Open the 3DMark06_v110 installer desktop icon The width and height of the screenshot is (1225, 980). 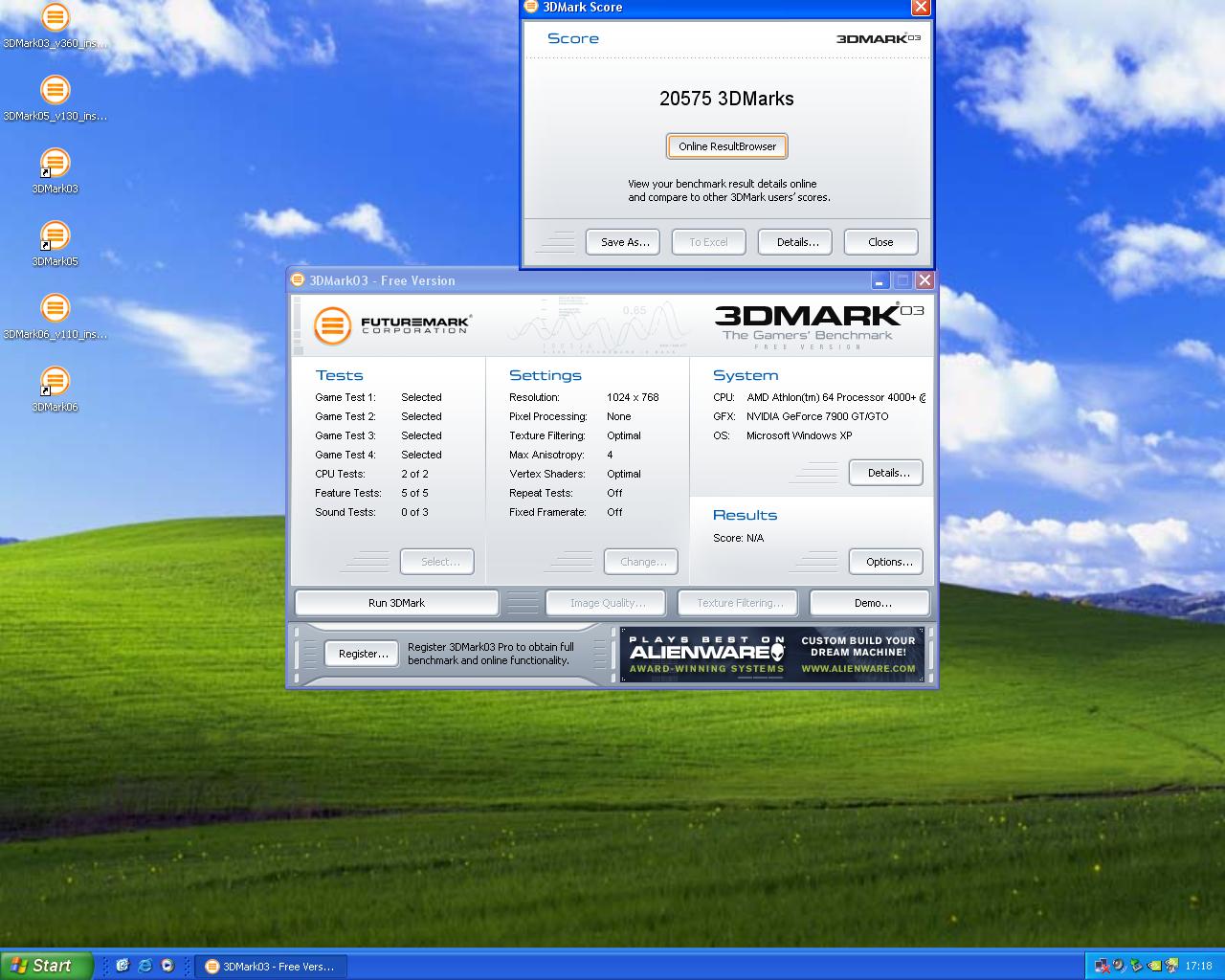[56, 318]
